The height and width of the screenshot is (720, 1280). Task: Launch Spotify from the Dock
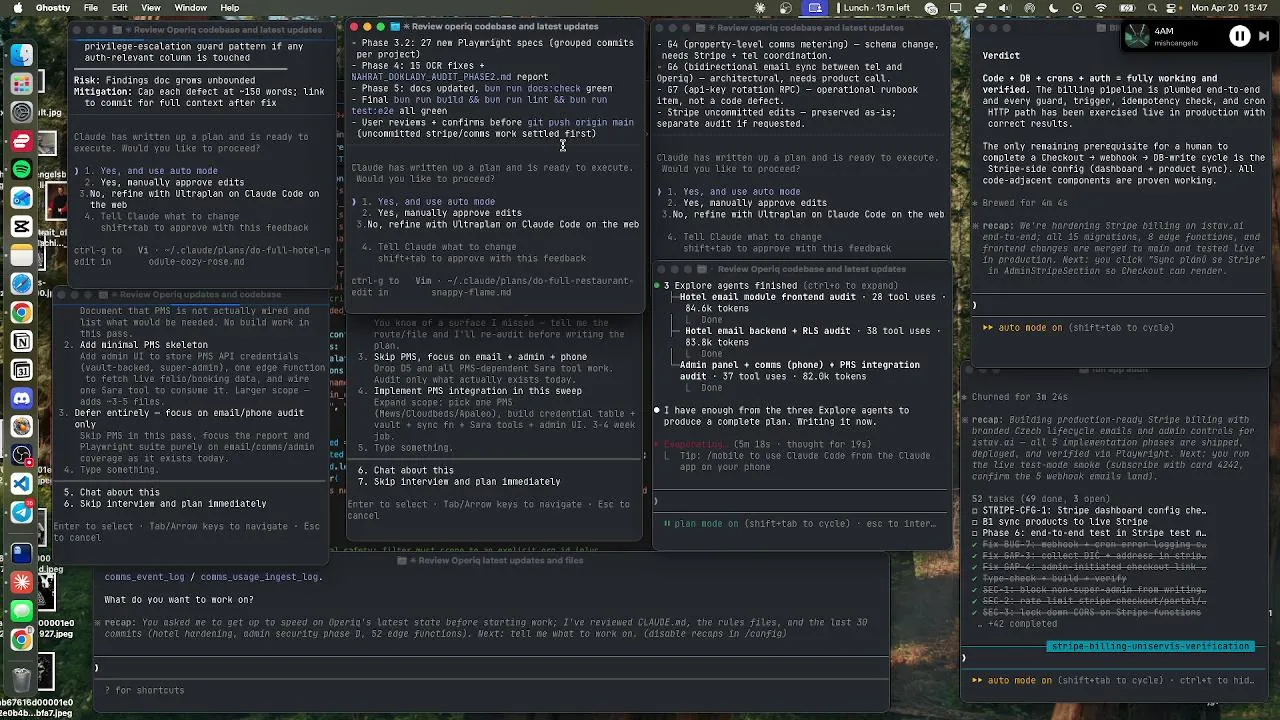pyautogui.click(x=21, y=170)
